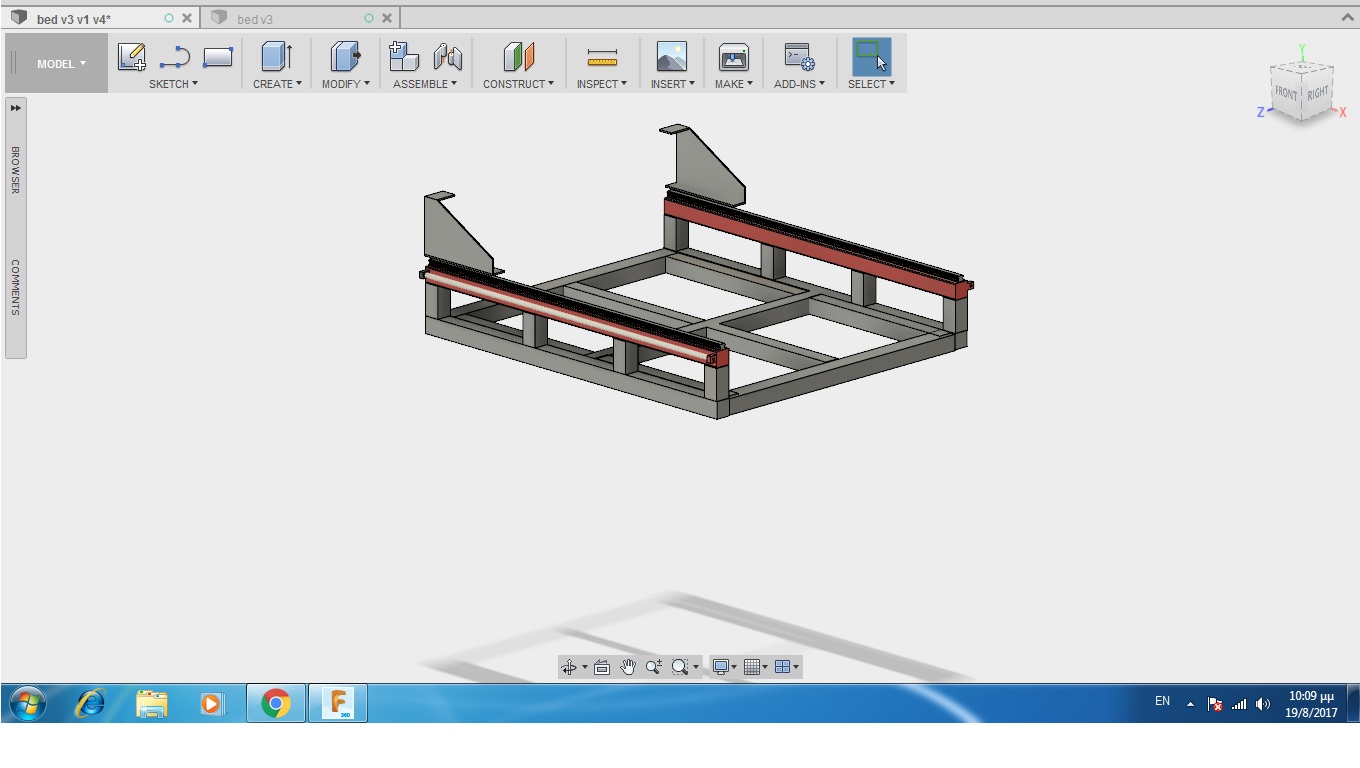Click the Look At icon in navigation bar
Image resolution: width=1360 pixels, height=768 pixels.
point(601,667)
